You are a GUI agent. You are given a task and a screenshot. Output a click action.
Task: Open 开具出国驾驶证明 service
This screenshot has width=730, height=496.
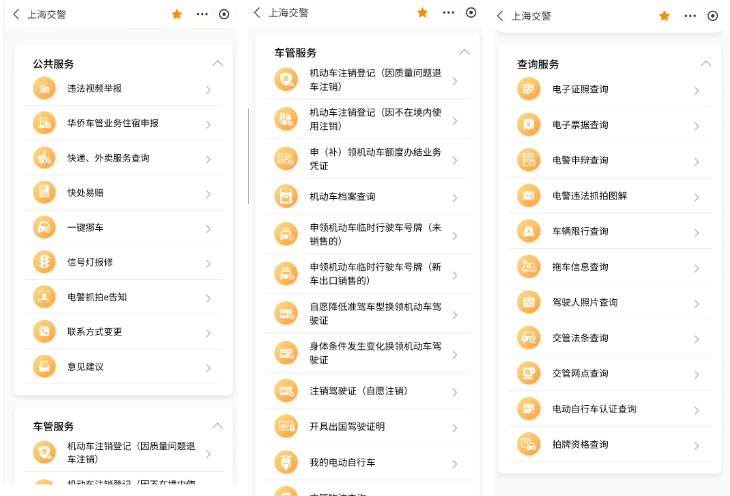point(346,427)
